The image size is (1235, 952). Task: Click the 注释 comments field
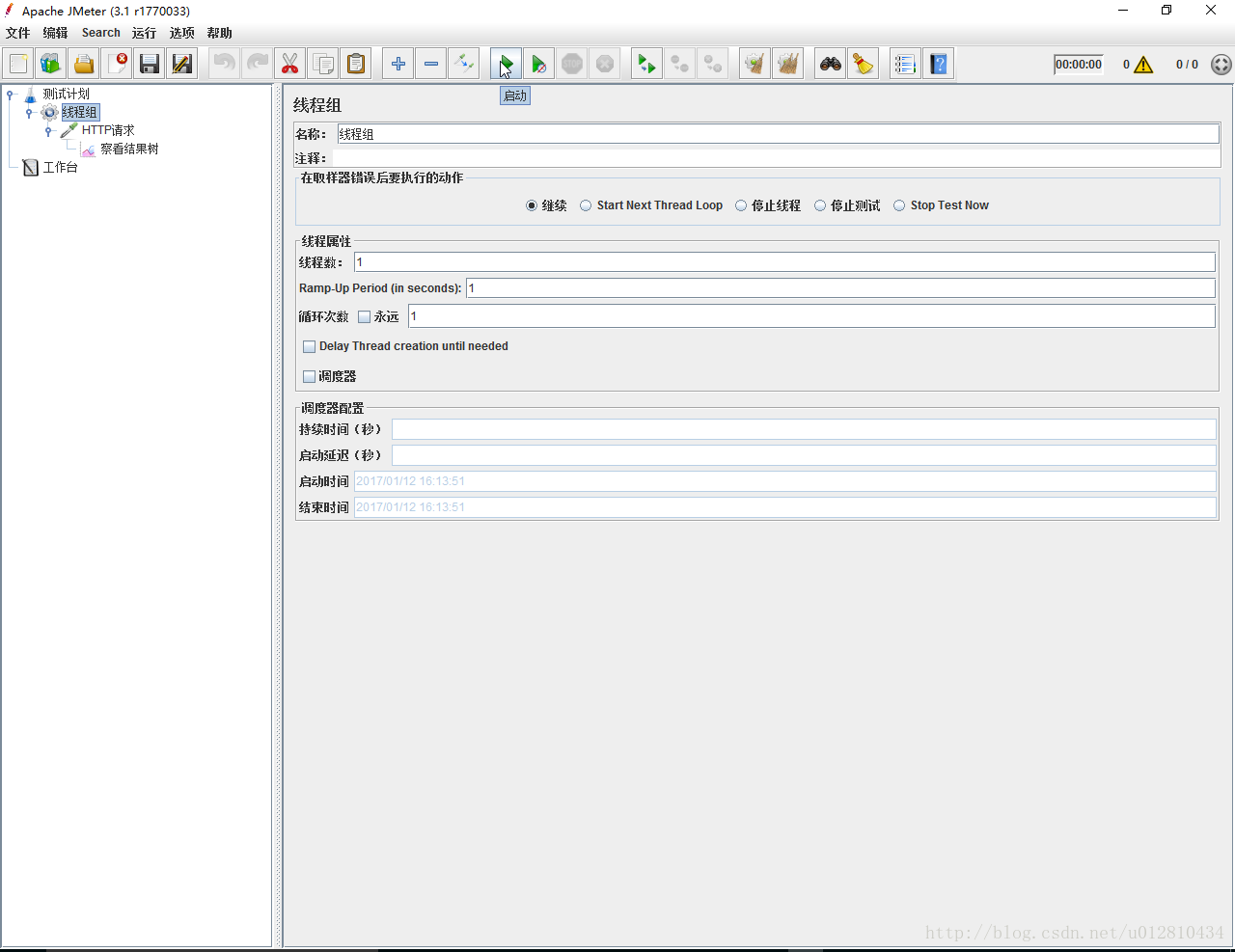pyautogui.click(x=776, y=158)
